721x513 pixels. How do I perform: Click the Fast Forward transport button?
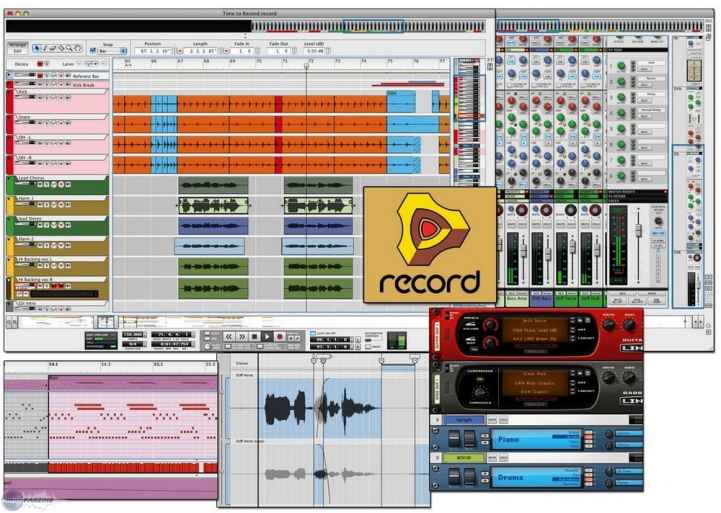click(242, 337)
